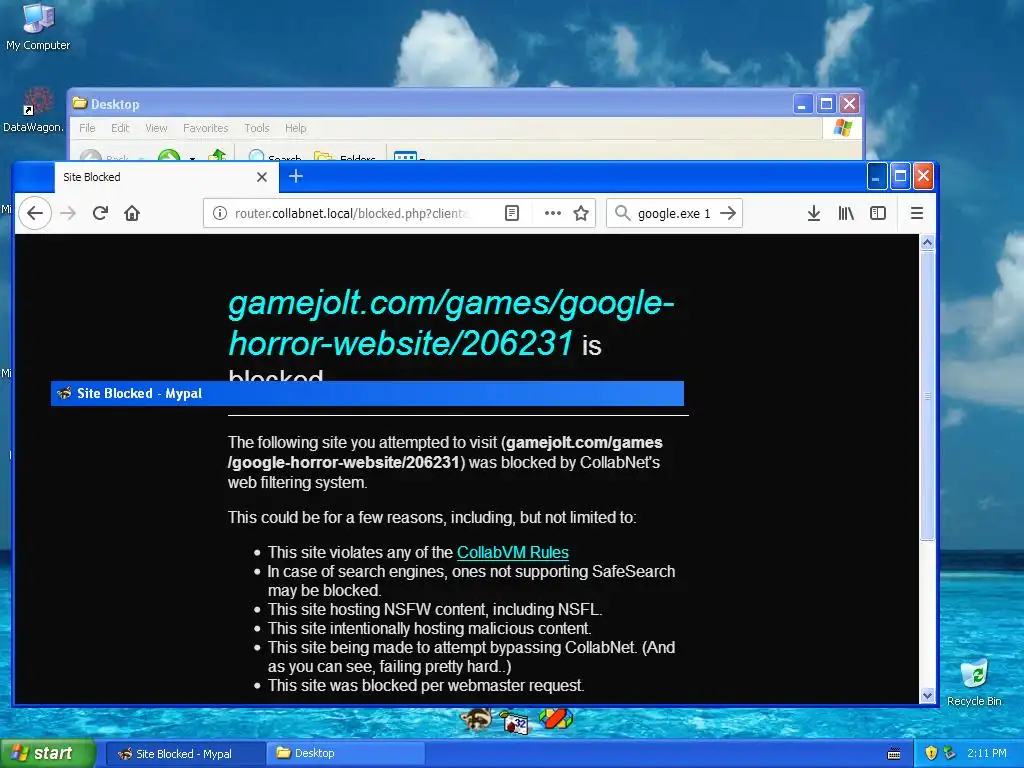Image resolution: width=1024 pixels, height=768 pixels.
Task: Open the Mypal hamburger menu
Action: [x=917, y=214]
